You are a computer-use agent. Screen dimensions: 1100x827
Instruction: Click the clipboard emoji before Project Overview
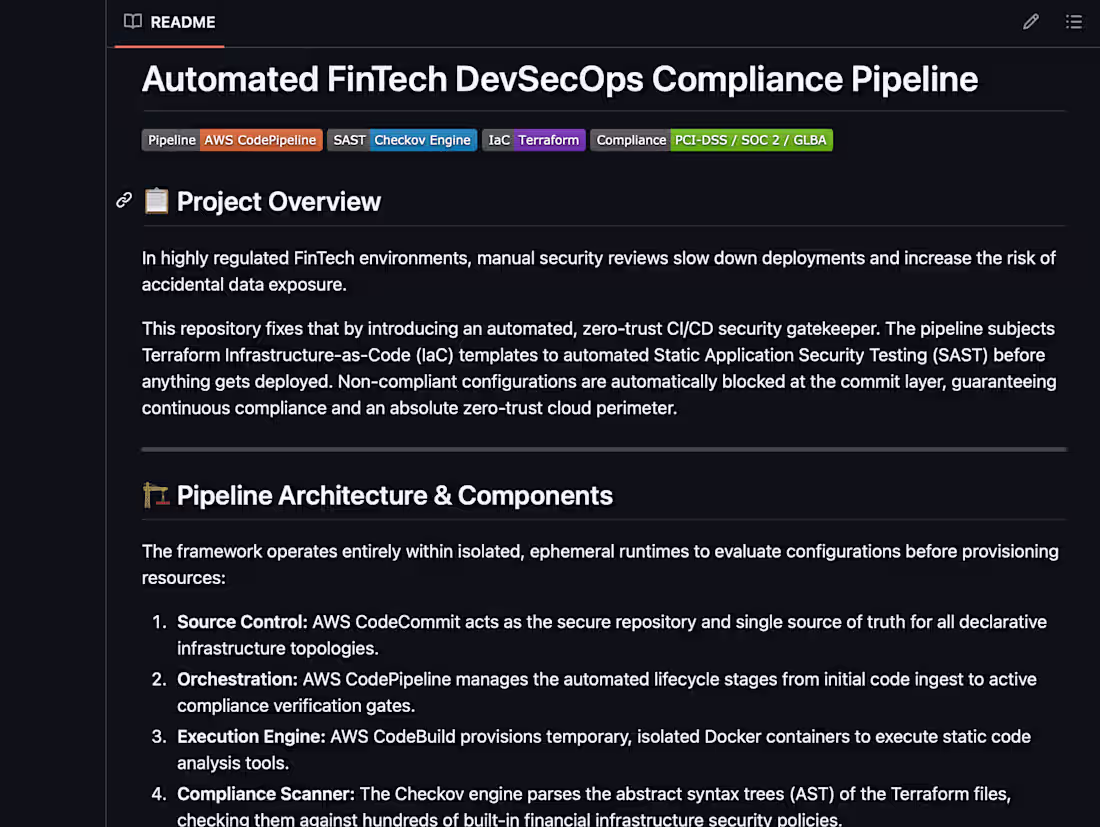(156, 201)
